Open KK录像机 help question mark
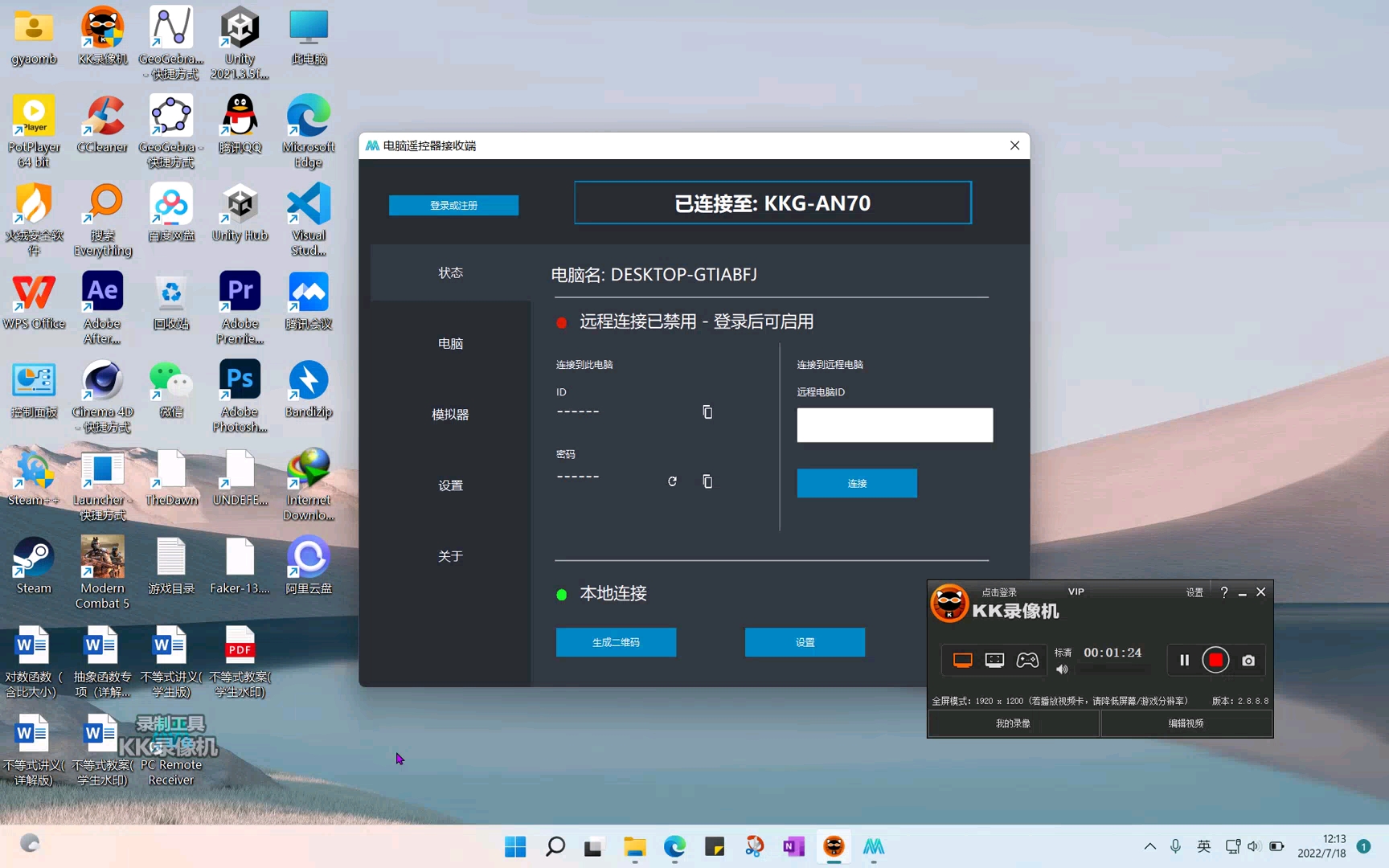Screen dimensions: 1389x868 (1224, 592)
